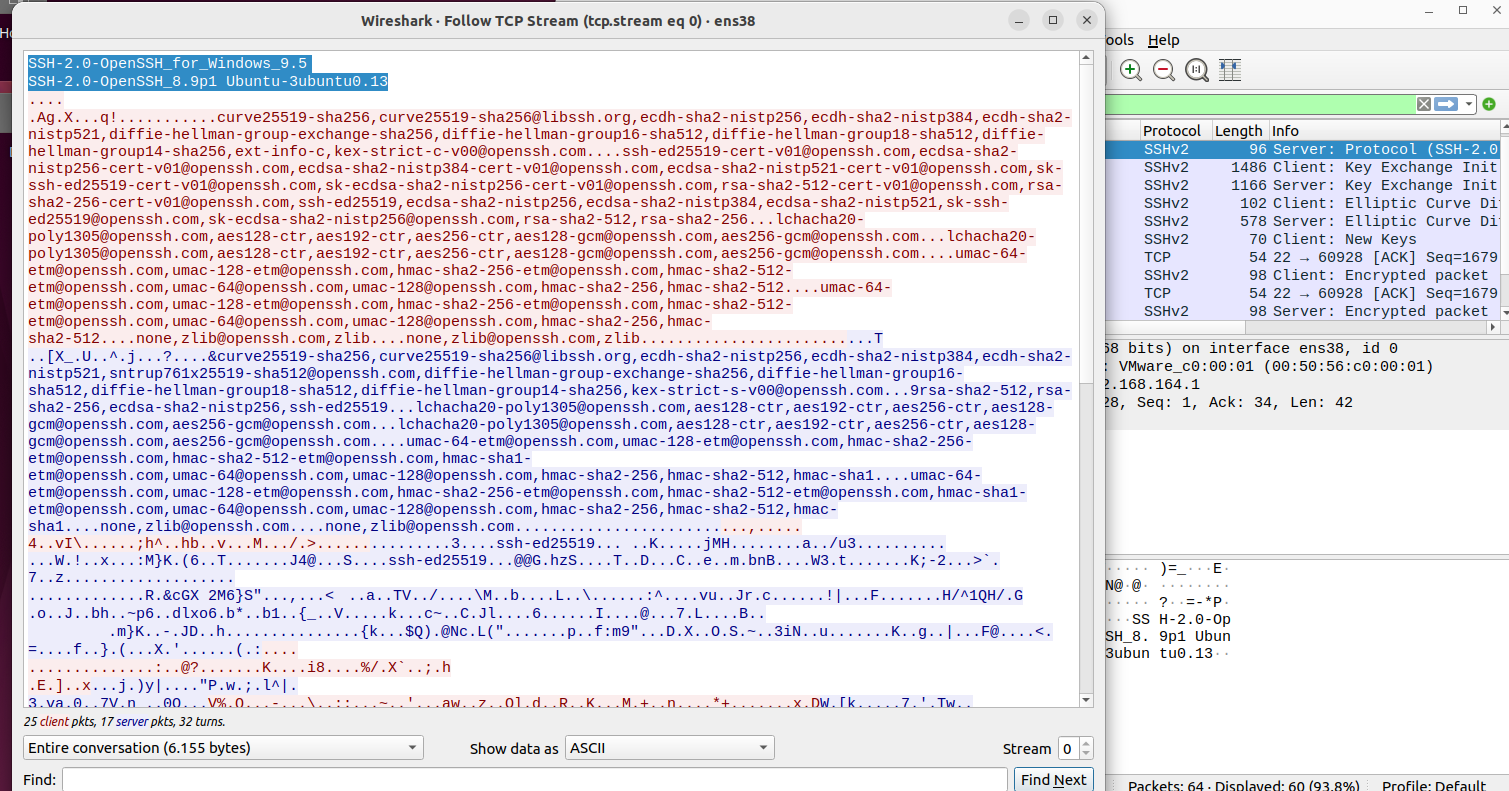Maximize the Follow TCP Stream dialog
1509x791 pixels.
point(1052,19)
